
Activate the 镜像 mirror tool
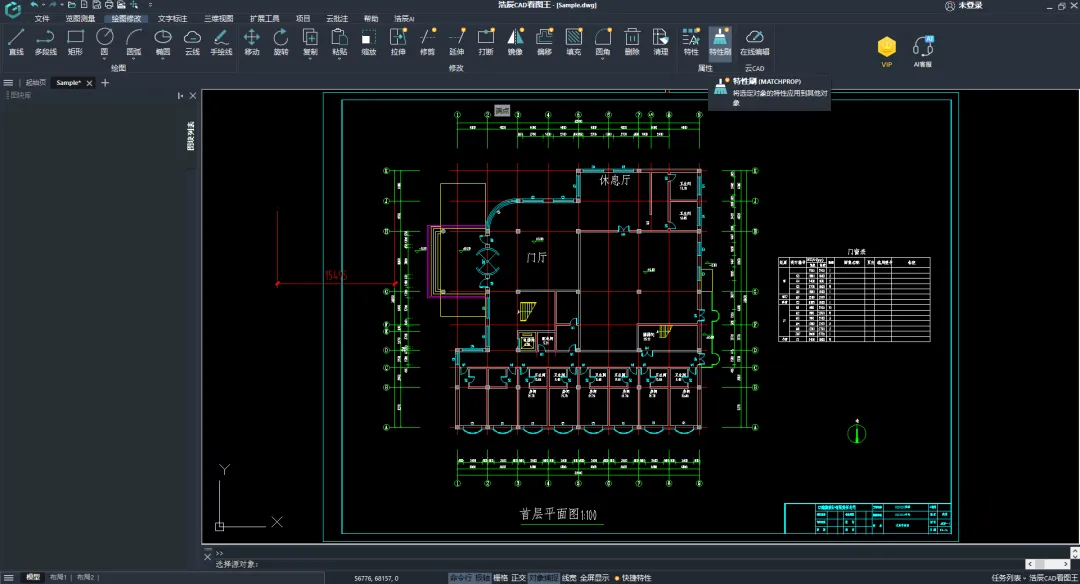(x=515, y=42)
